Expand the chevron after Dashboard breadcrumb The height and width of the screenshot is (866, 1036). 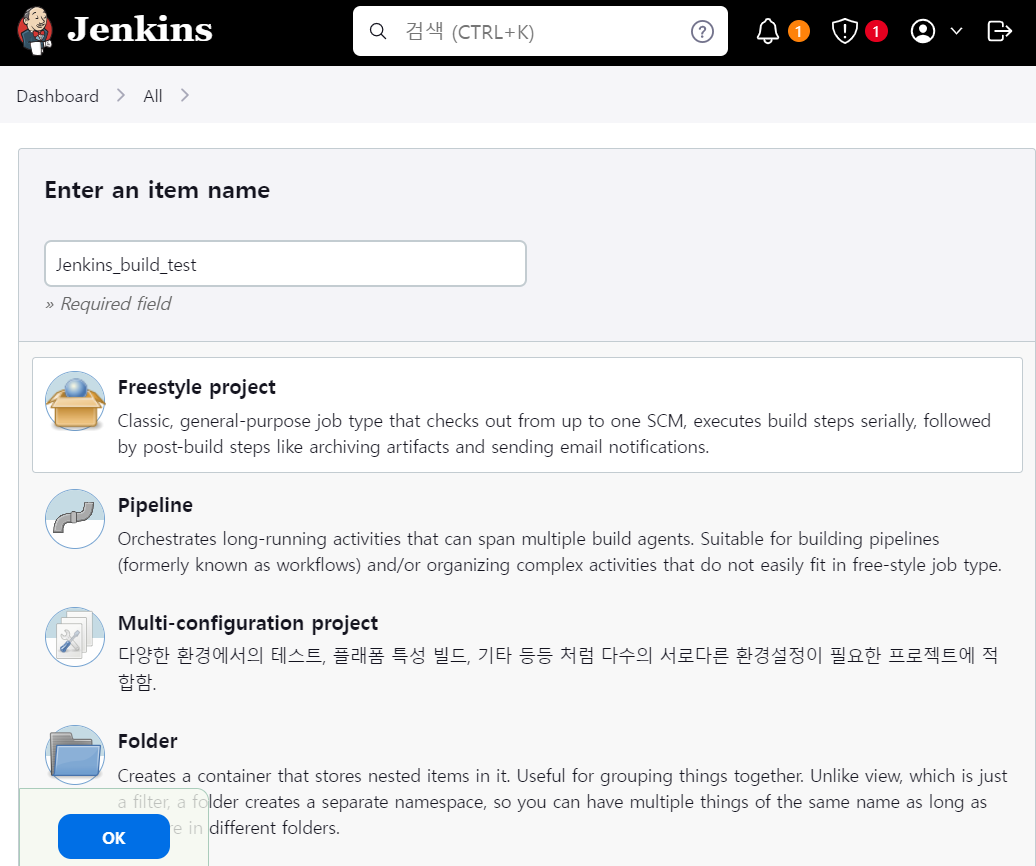tap(120, 96)
